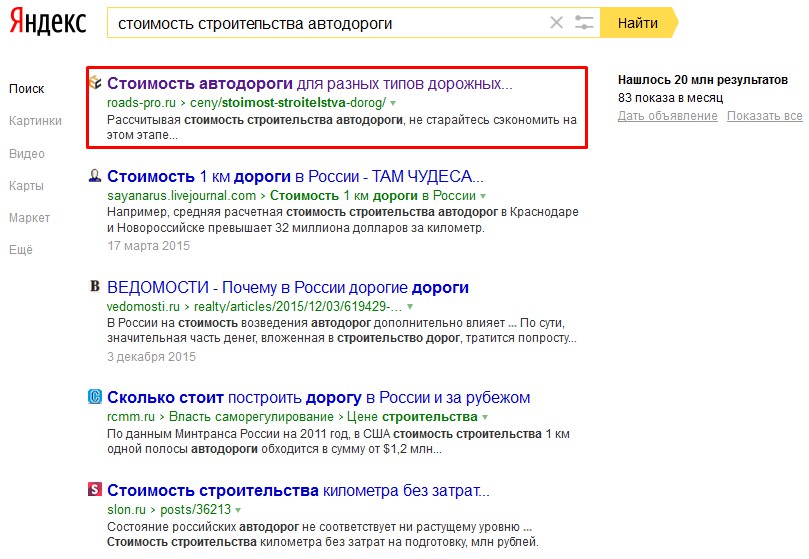This screenshot has height=559, width=809.
Task: Expand dropdown arrow next to slon.ru URL
Action: pos(238,510)
